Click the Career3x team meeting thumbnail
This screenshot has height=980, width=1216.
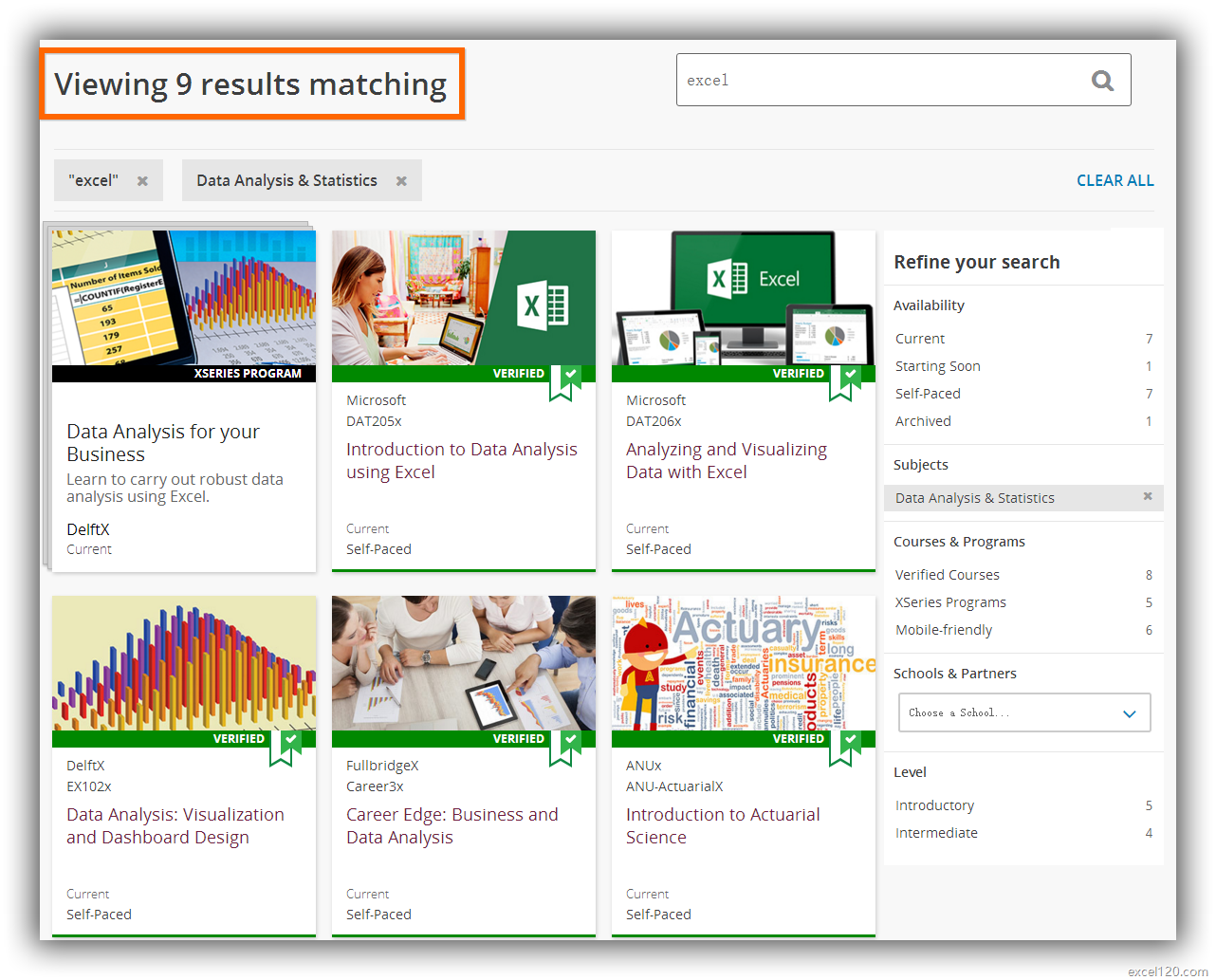464,663
